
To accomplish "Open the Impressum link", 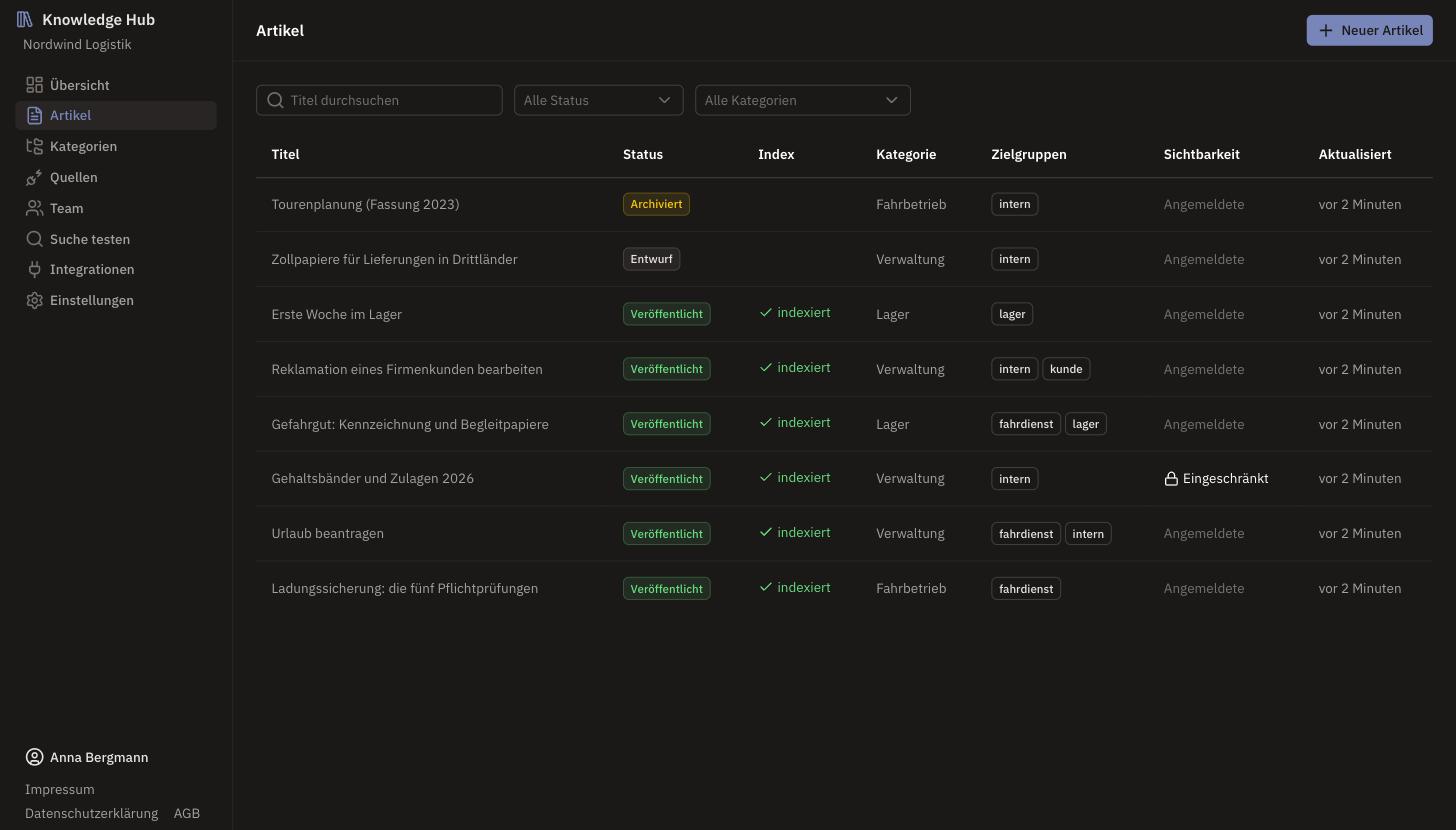I will coord(60,789).
